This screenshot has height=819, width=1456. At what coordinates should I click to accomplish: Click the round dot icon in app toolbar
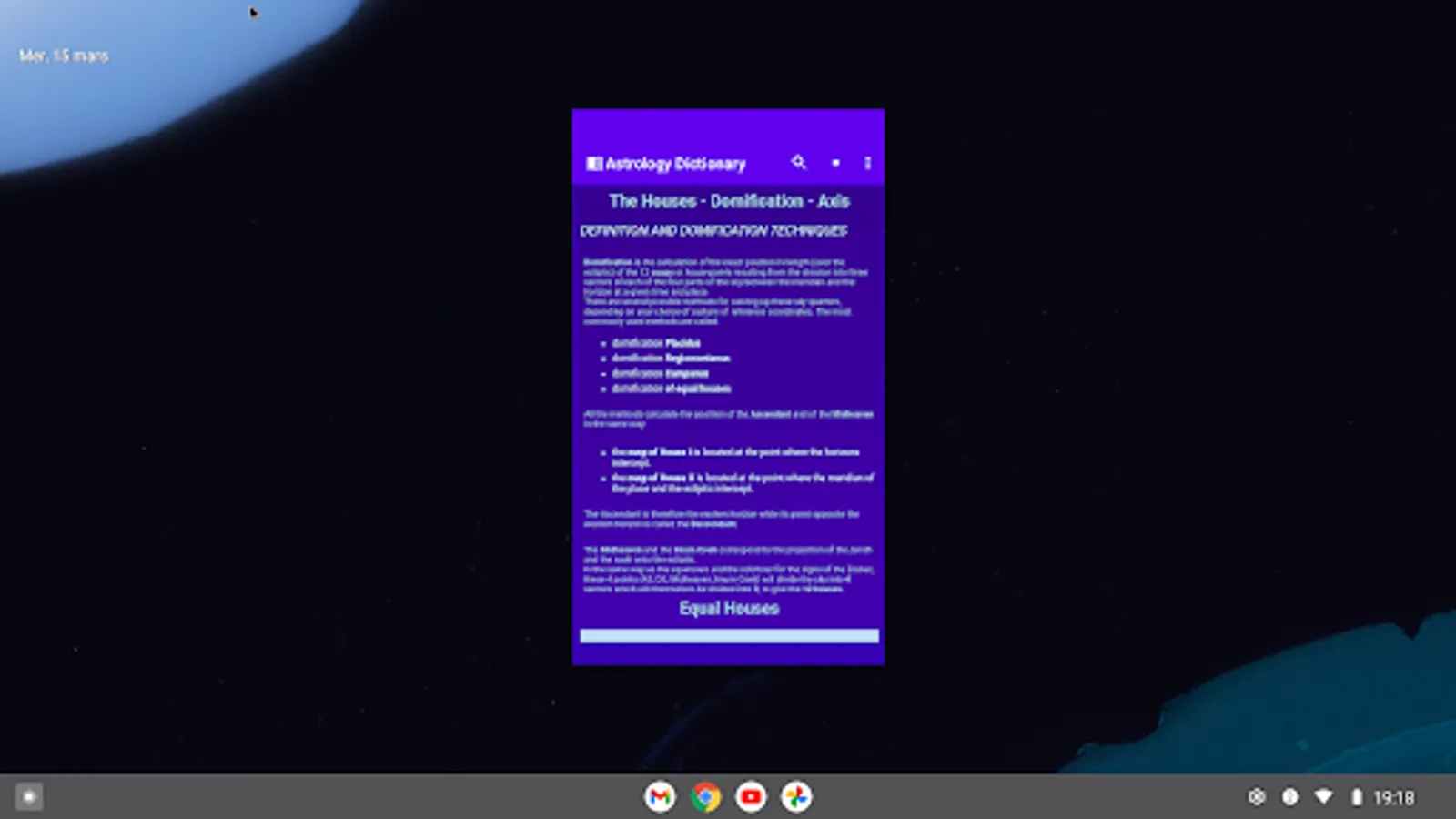pos(835,163)
